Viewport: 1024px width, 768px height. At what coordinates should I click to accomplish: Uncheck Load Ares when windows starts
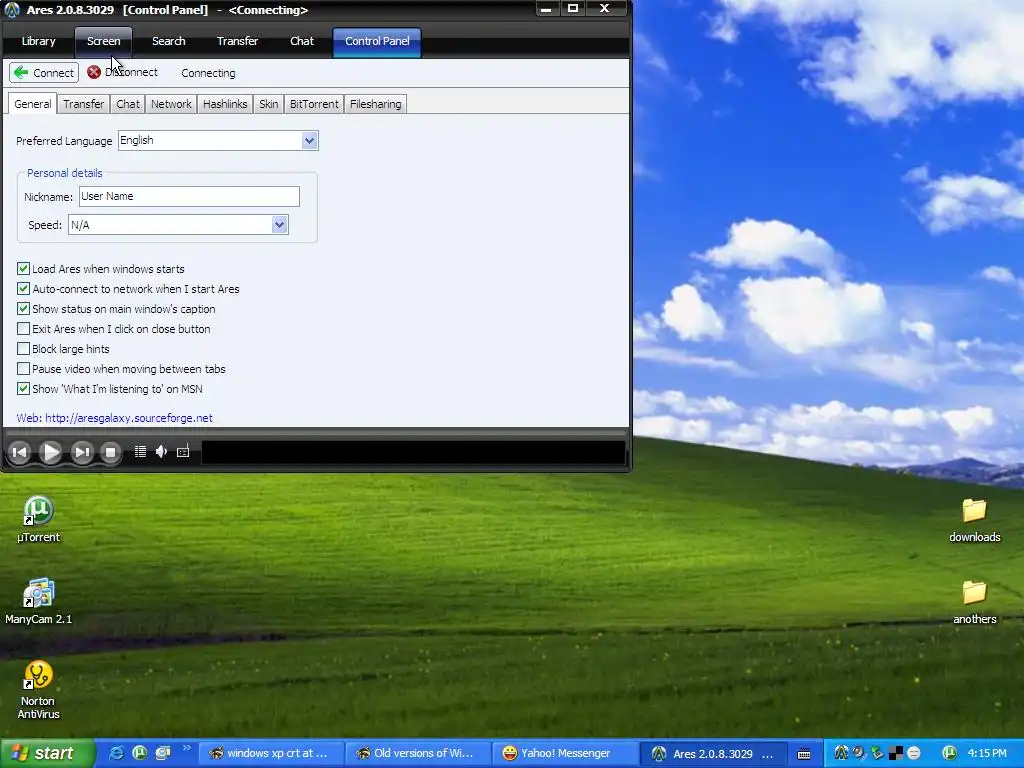[24, 268]
